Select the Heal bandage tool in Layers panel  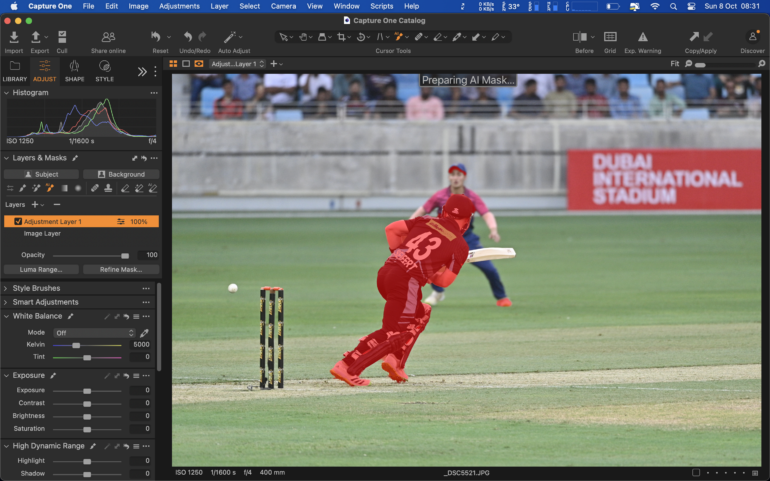tap(95, 188)
